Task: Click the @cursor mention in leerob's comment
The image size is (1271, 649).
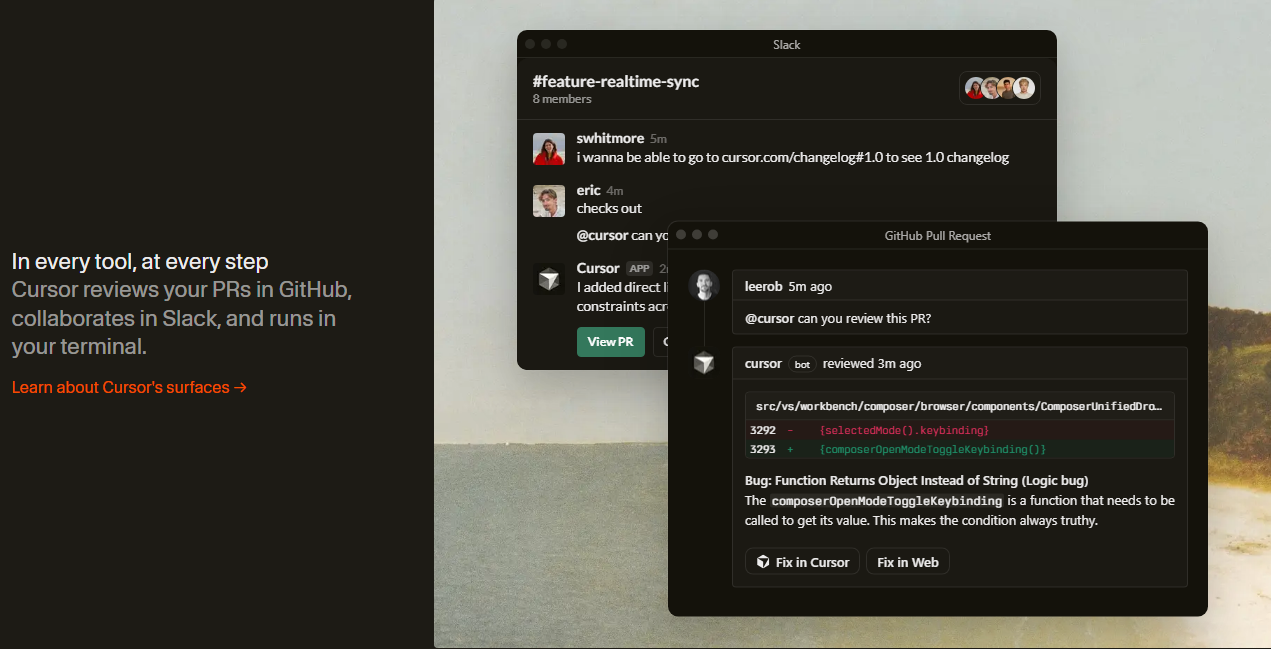Action: pyautogui.click(x=769, y=319)
